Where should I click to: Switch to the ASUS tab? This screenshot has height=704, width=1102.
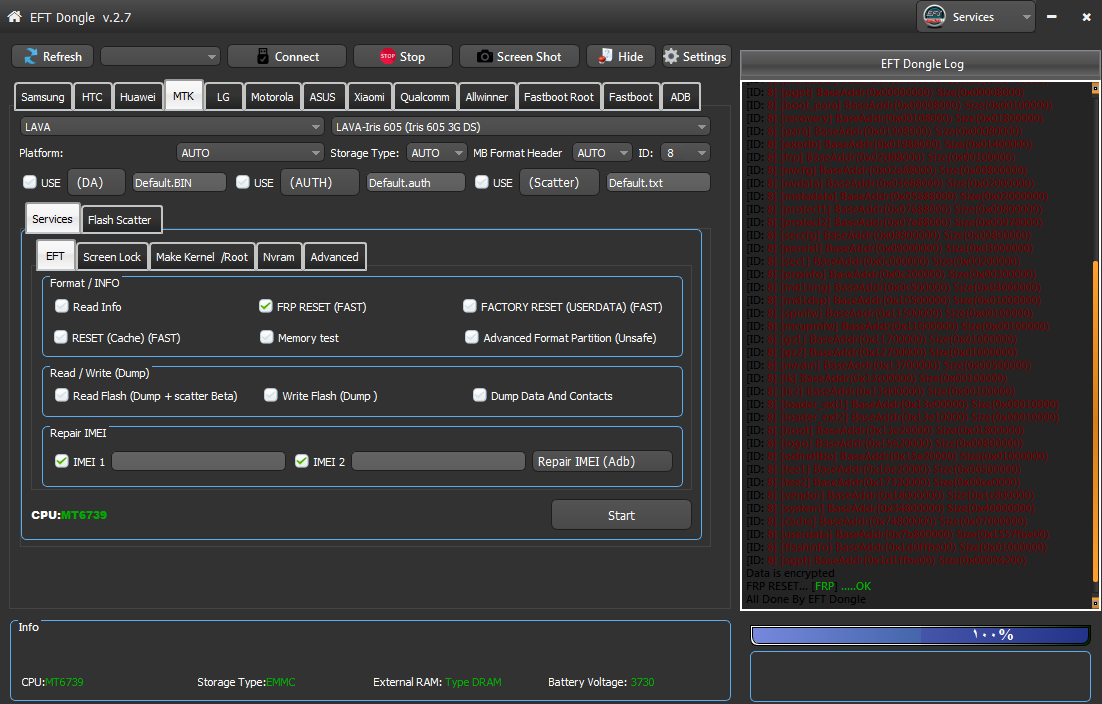(x=323, y=97)
